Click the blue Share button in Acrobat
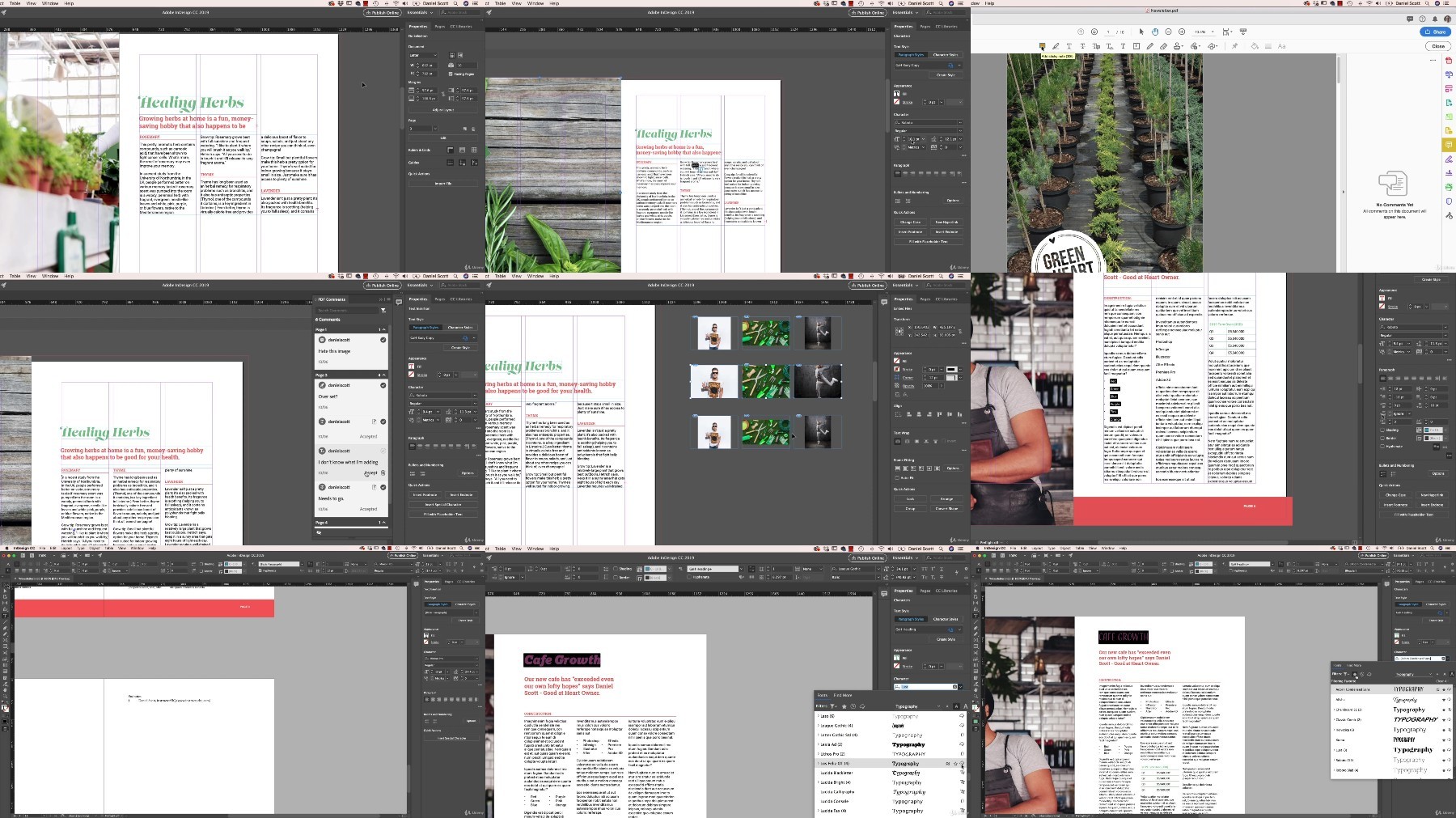 1436,32
